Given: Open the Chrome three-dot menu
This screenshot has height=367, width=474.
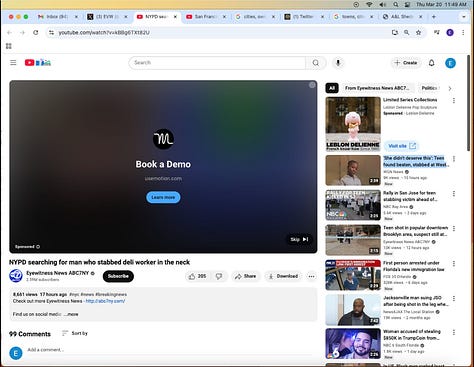Looking at the screenshot, I should [463, 32].
